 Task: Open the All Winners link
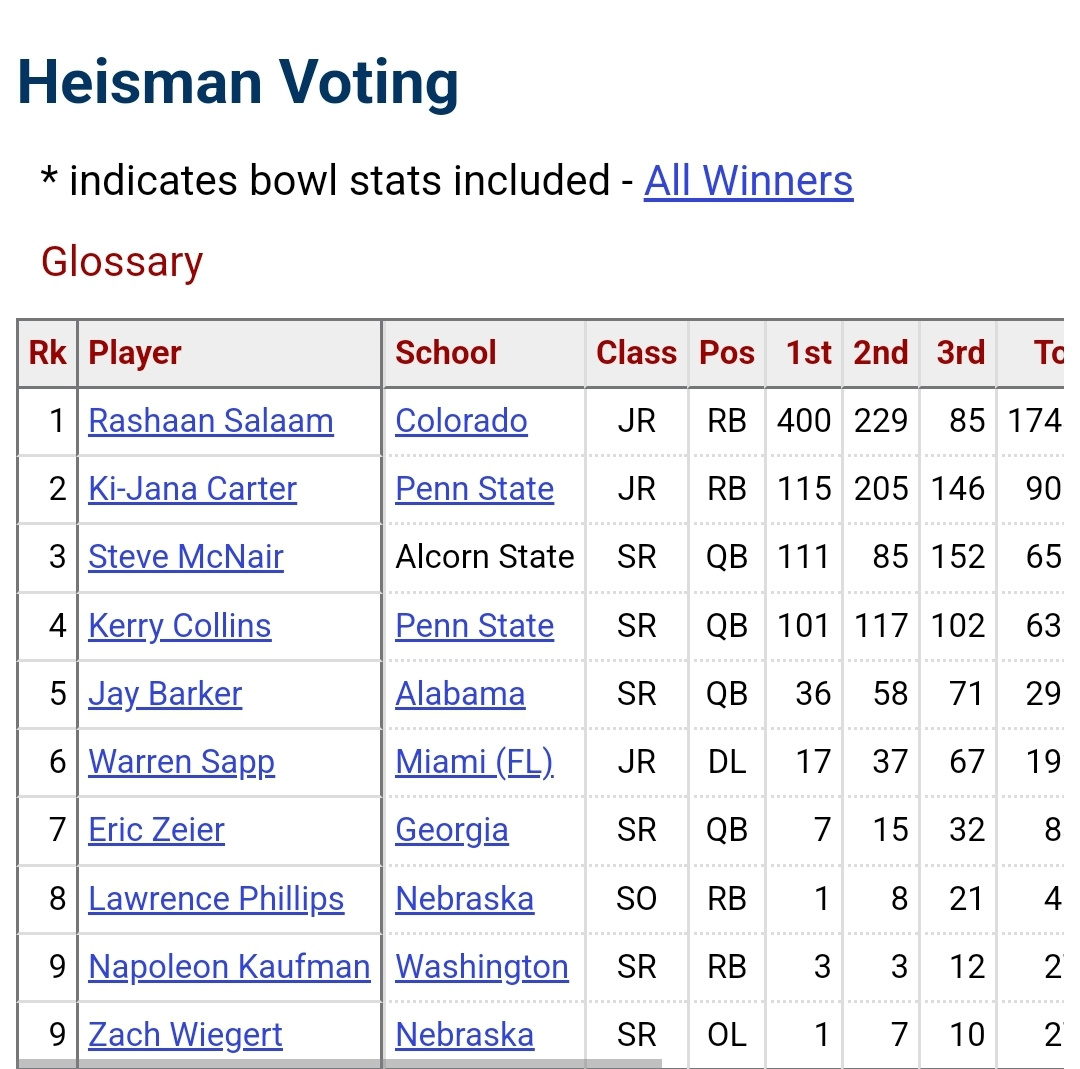[x=748, y=181]
